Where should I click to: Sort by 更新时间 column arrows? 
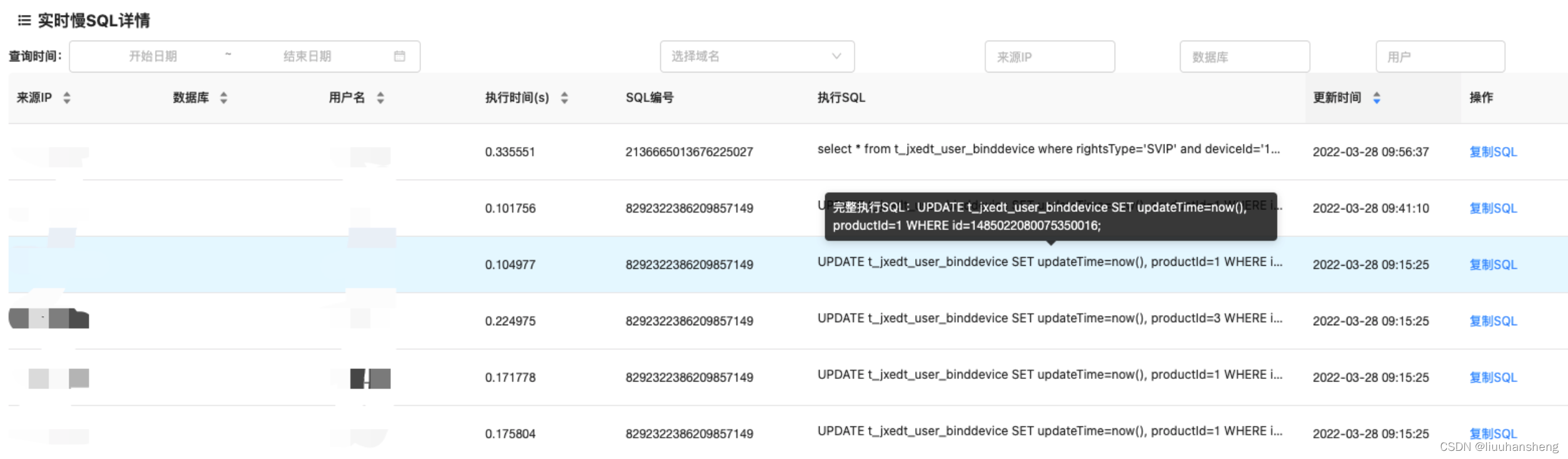click(1377, 98)
